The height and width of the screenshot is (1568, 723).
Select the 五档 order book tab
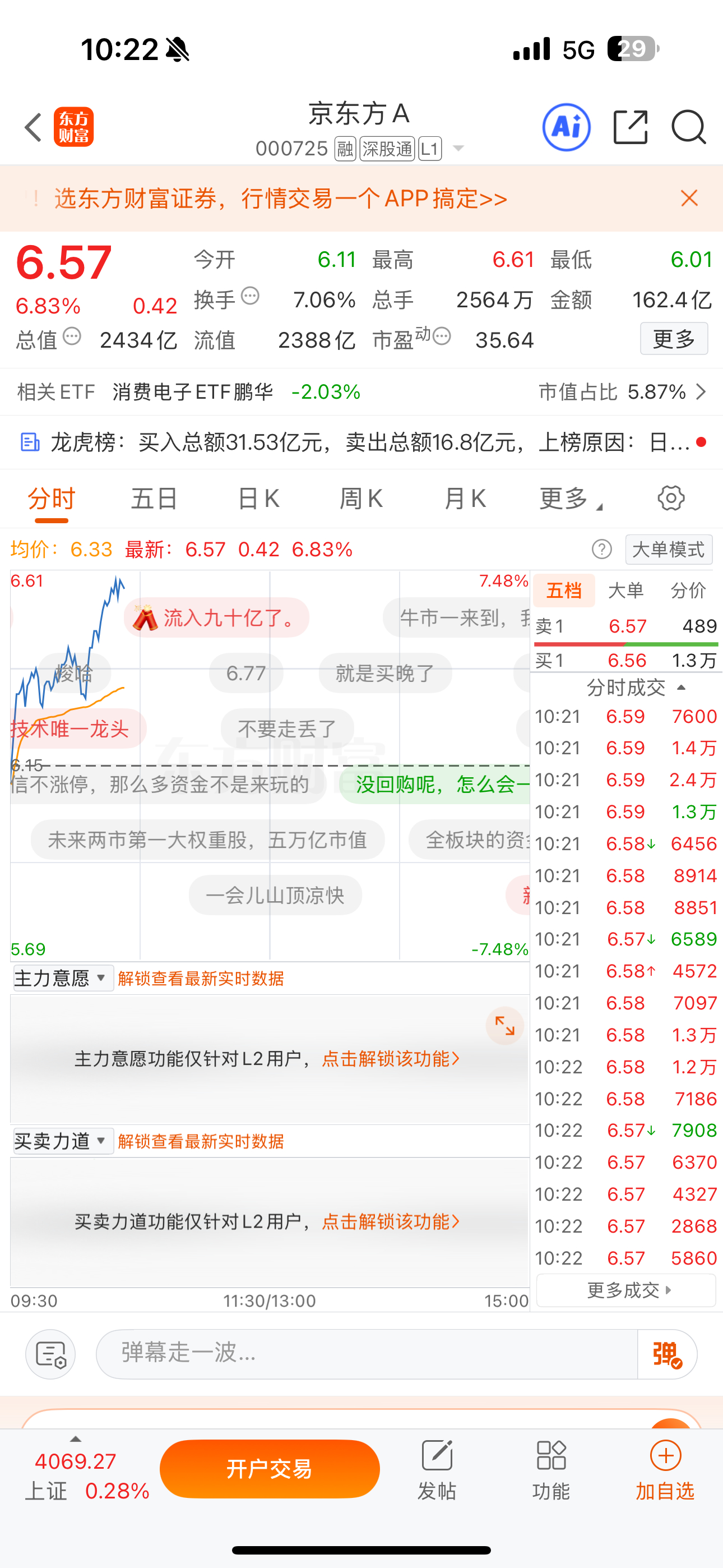(x=564, y=590)
